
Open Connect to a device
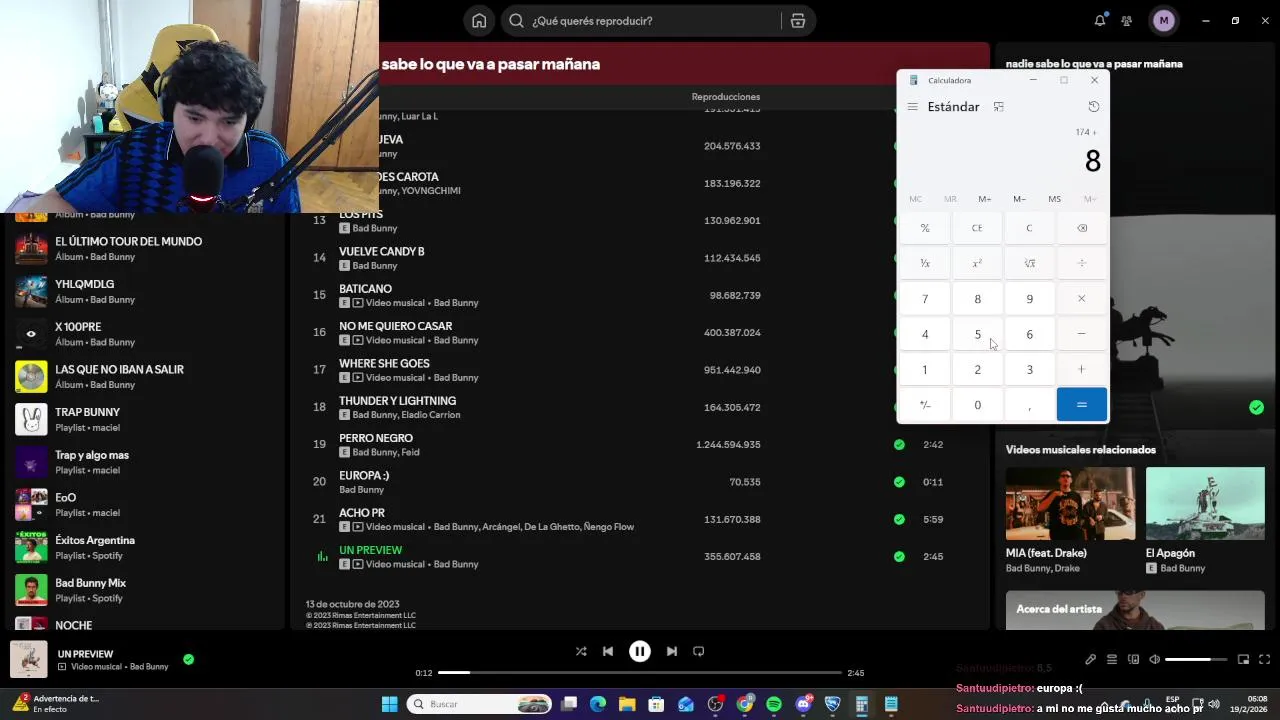coord(1133,660)
